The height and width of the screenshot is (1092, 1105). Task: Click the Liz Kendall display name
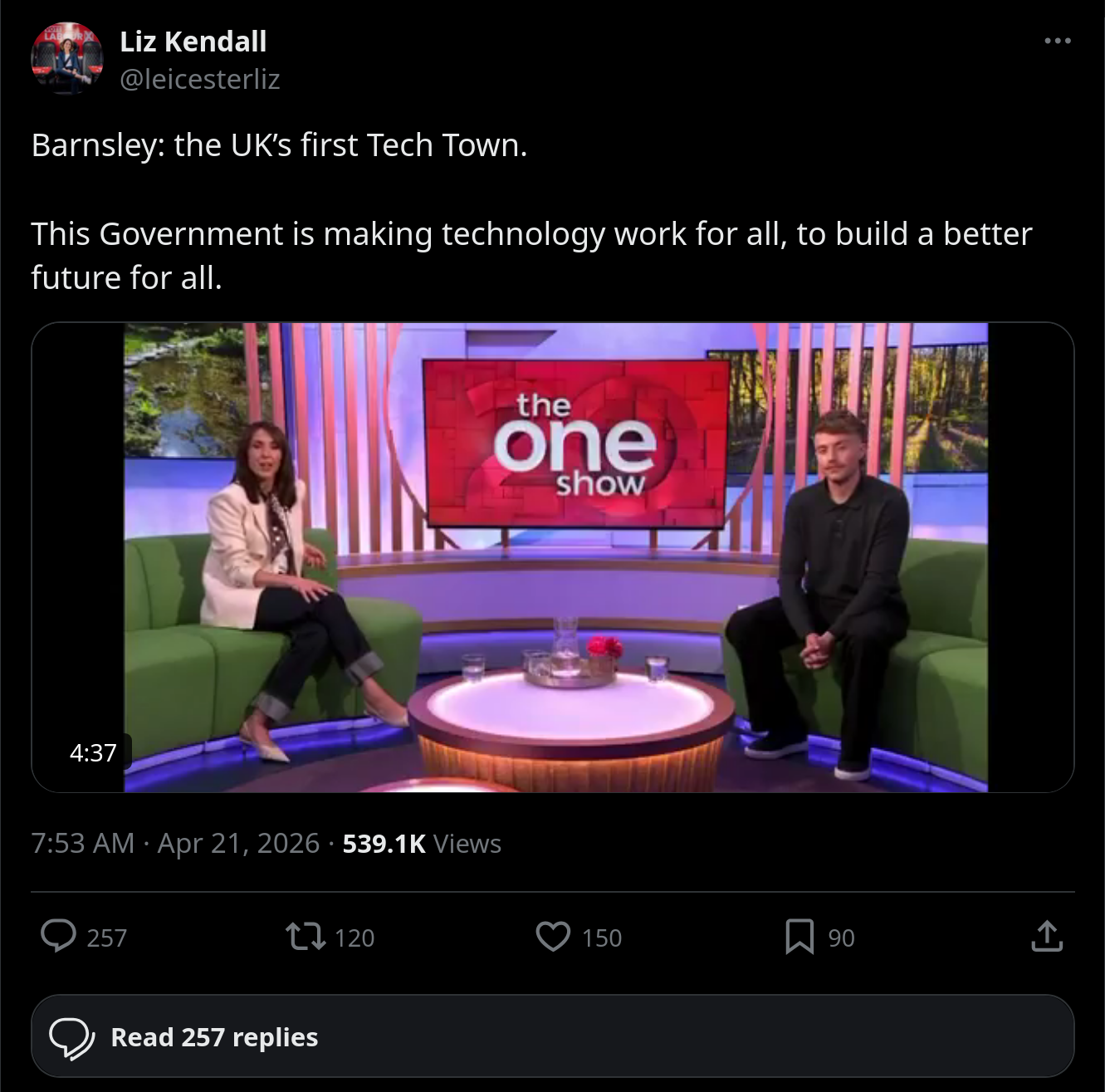[193, 42]
